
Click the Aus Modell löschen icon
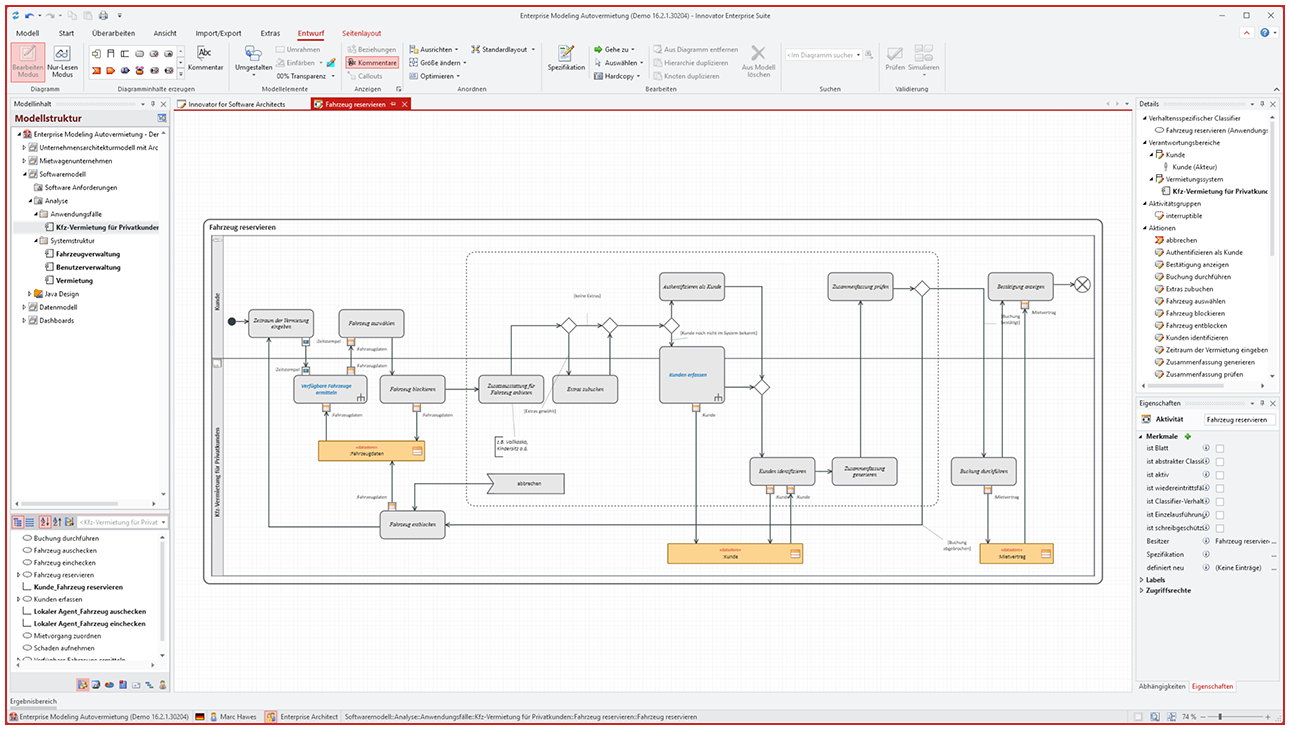(x=757, y=60)
